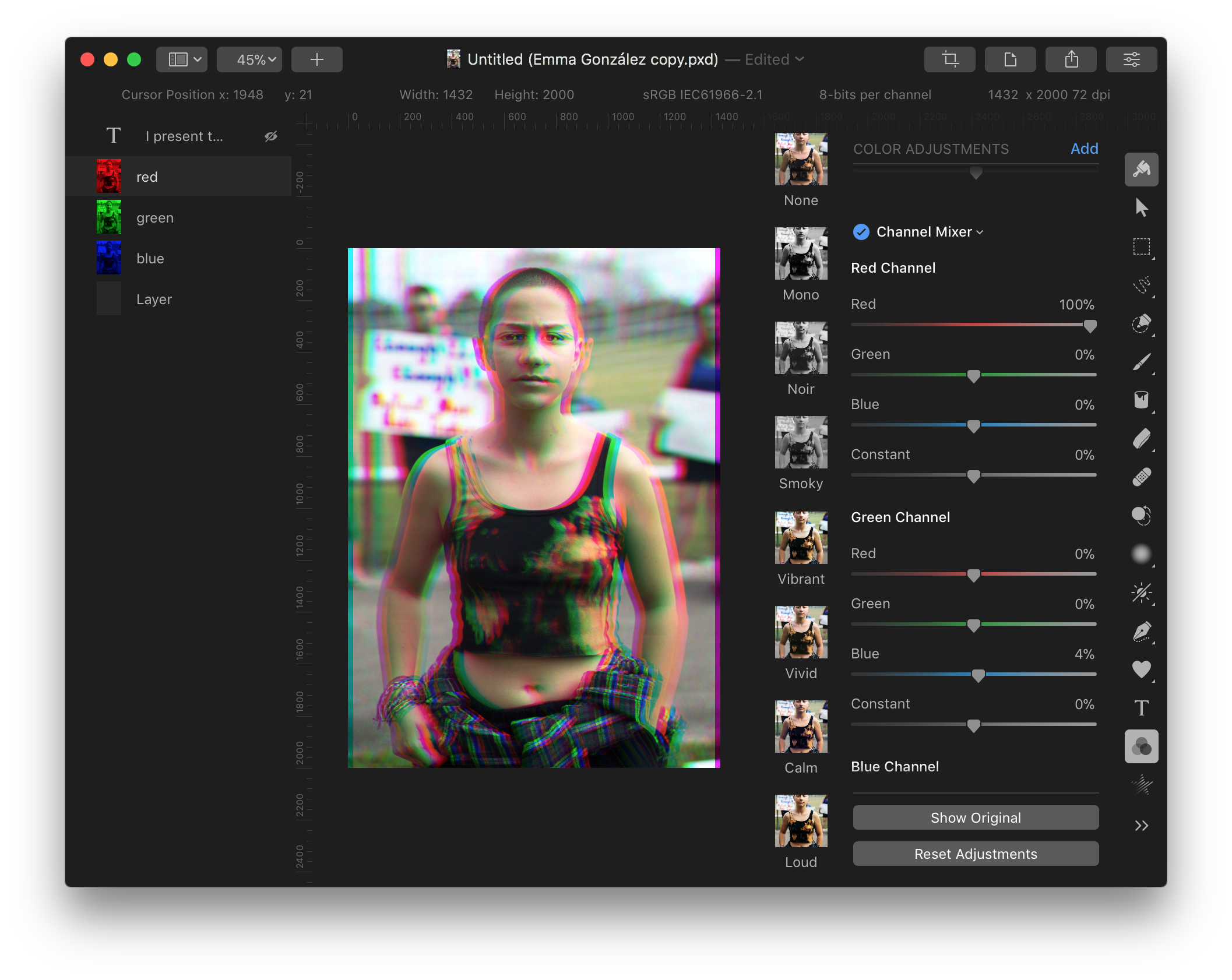Open the 45% zoom dropdown
The image size is (1232, 980).
point(249,59)
